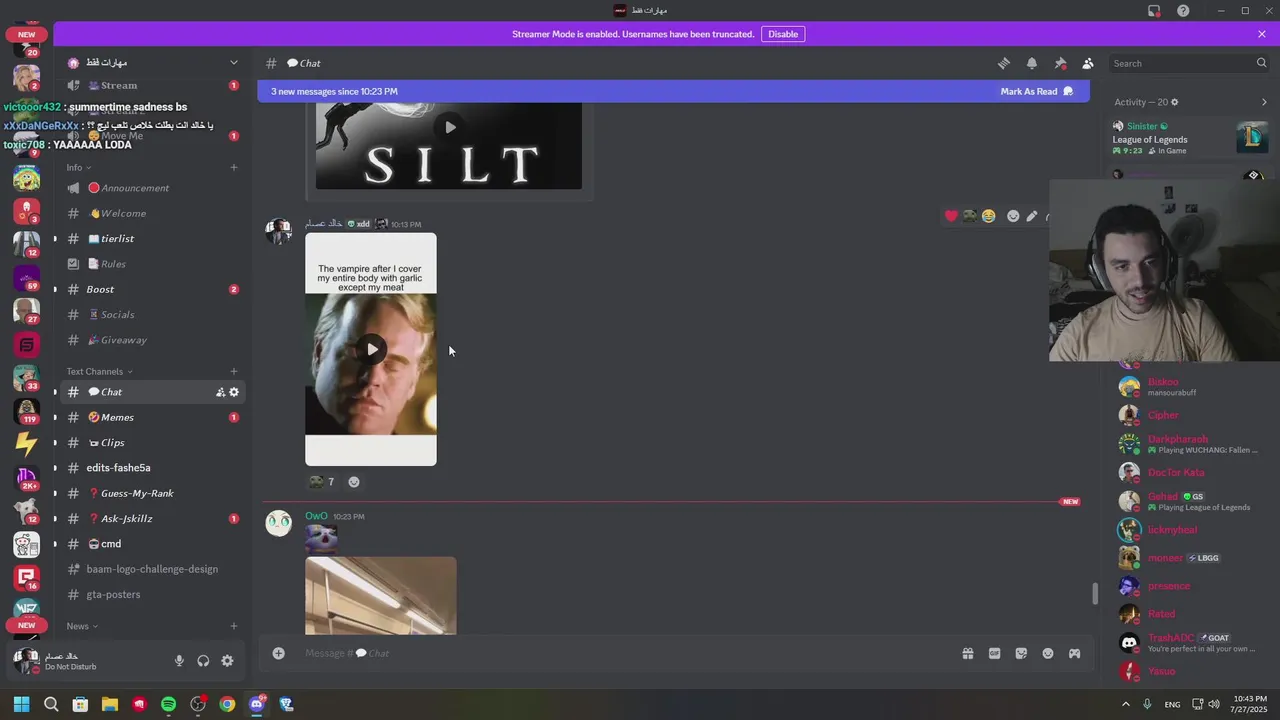This screenshot has width=1280, height=720.
Task: Click Mark As Read button
Action: click(1036, 91)
